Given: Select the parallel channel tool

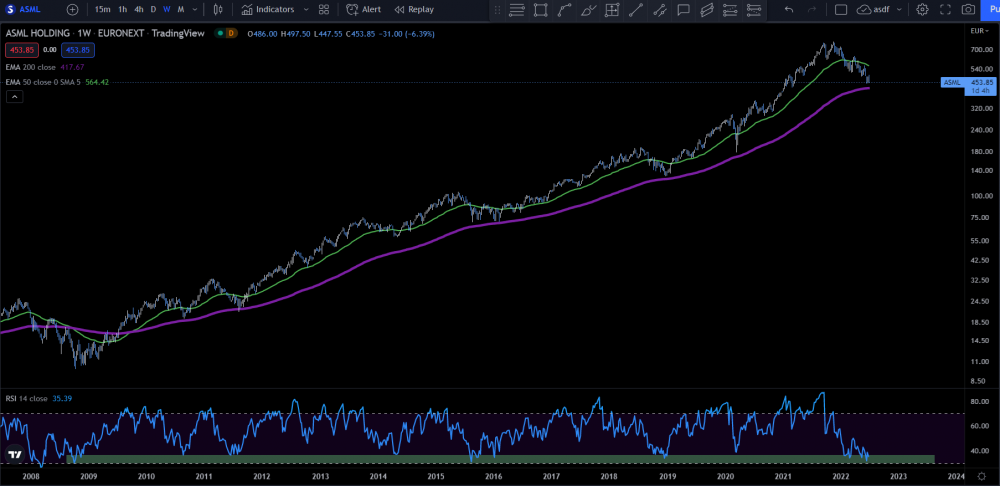Looking at the screenshot, I should tap(707, 10).
